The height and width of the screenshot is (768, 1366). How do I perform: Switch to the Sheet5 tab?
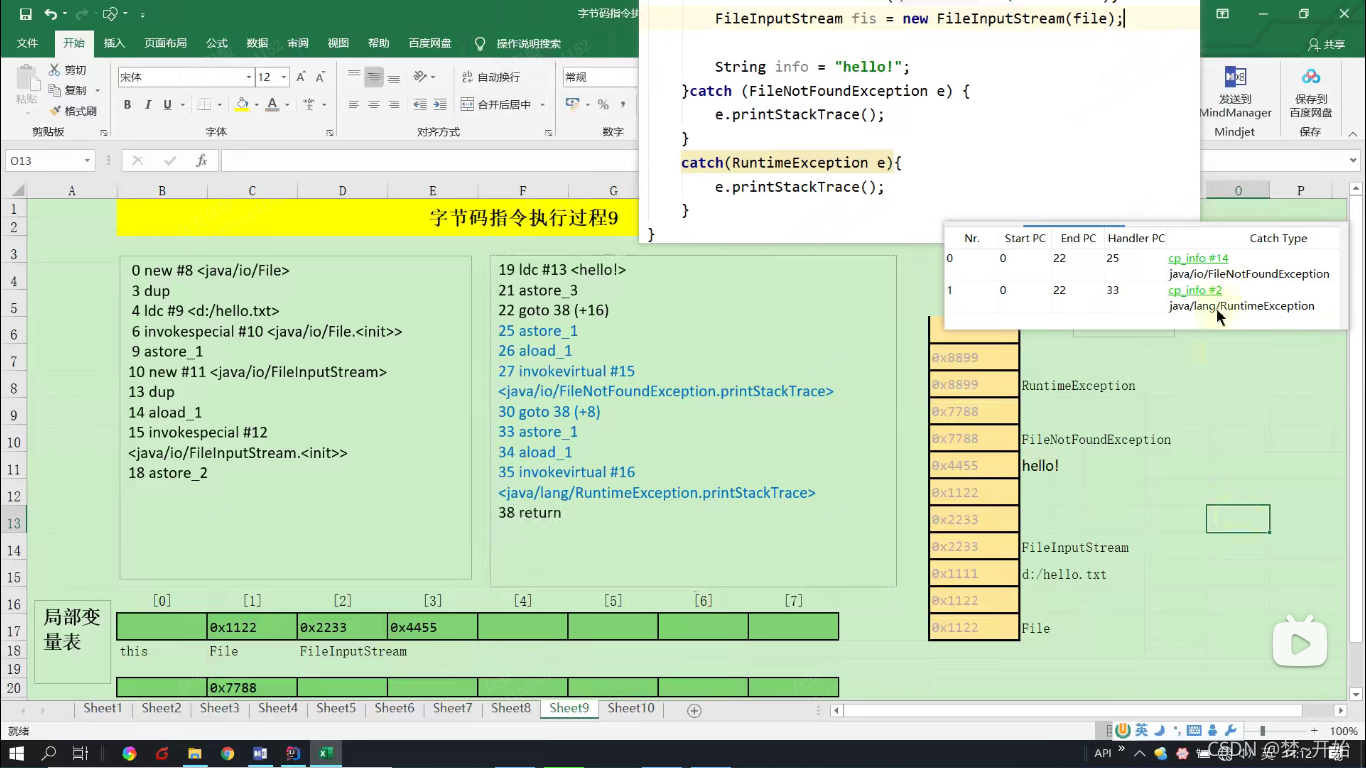(336, 708)
